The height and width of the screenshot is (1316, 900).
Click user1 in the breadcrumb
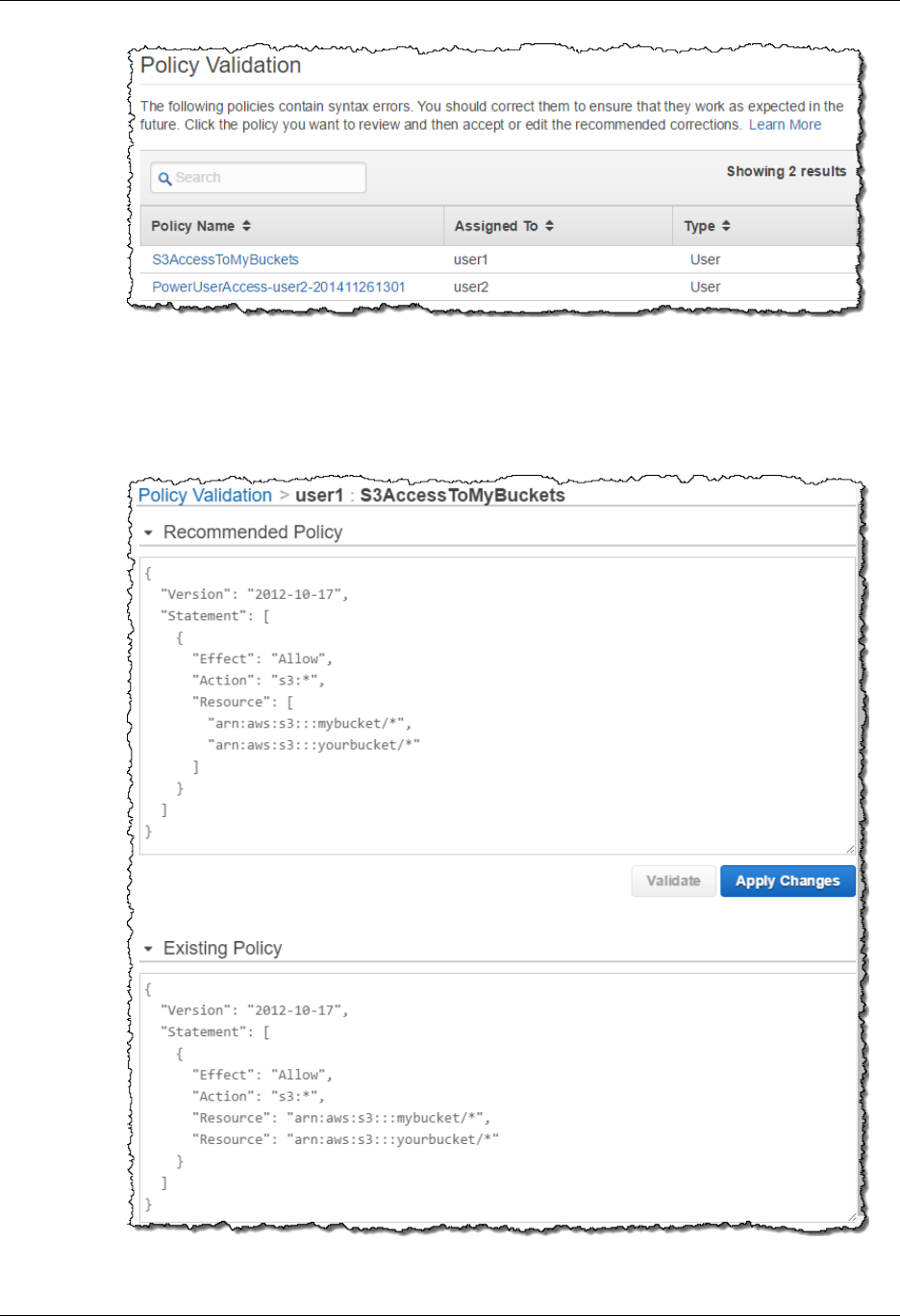pyautogui.click(x=319, y=495)
